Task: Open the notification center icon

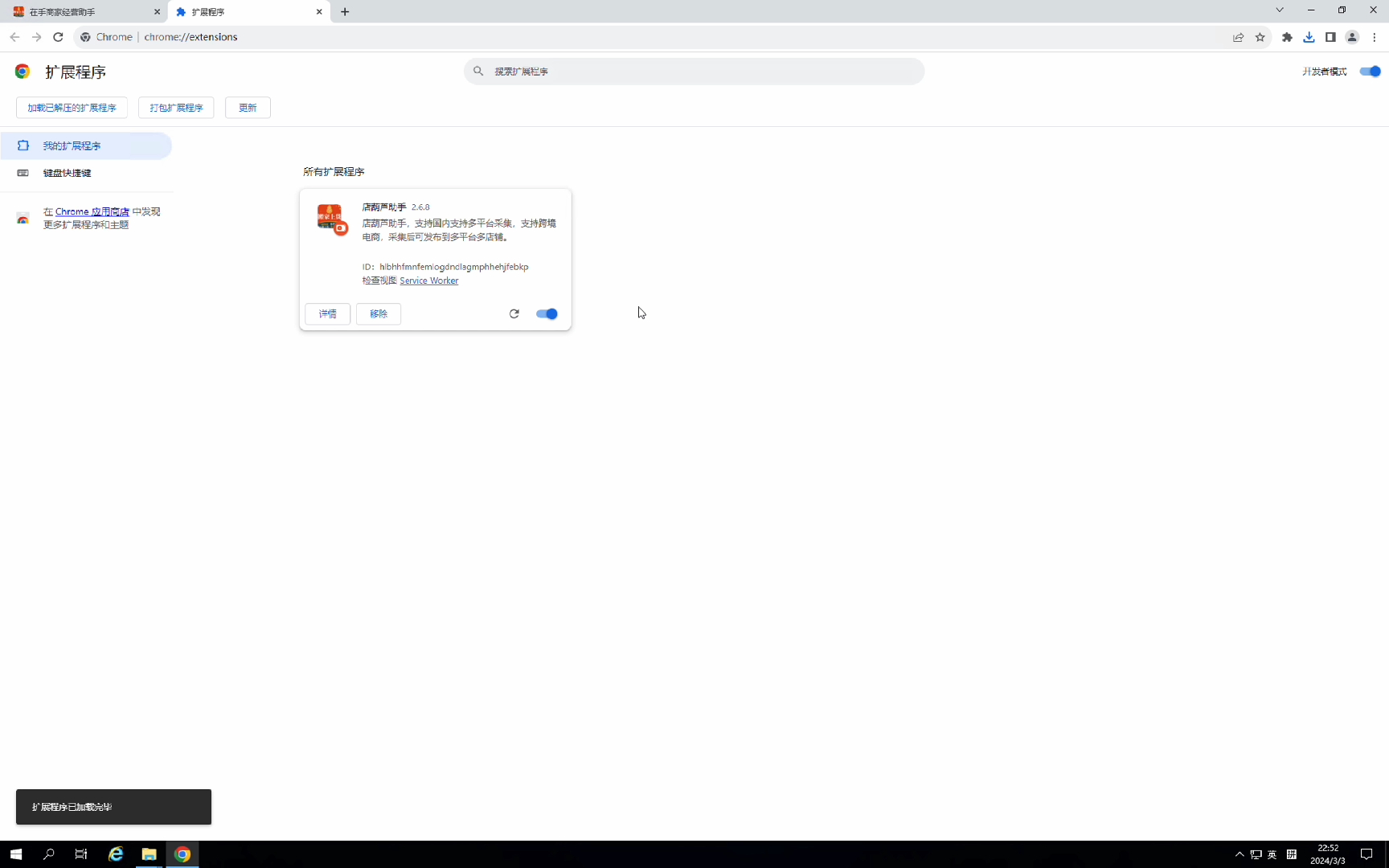Action: pos(1366,854)
